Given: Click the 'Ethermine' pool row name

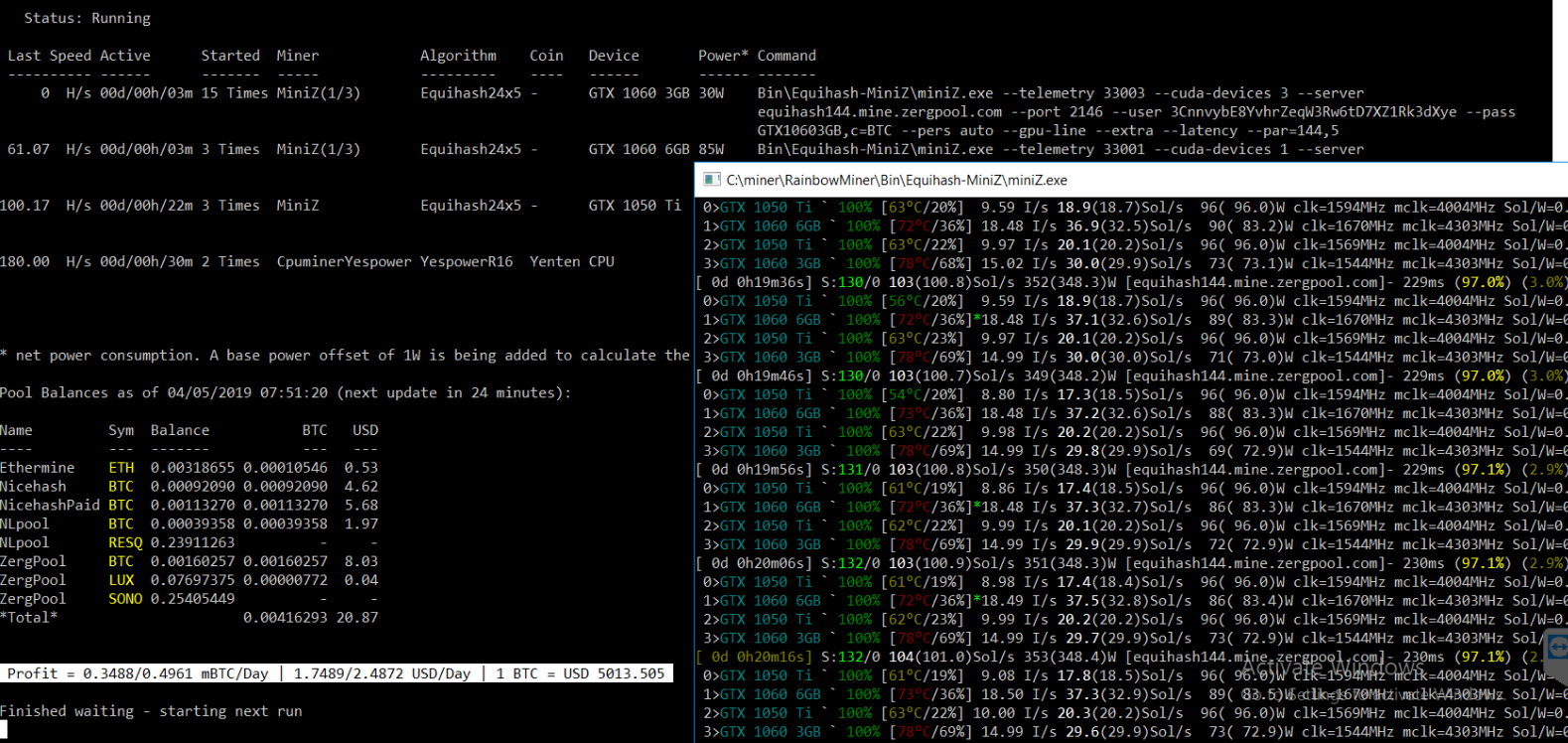Looking at the screenshot, I should pos(37,467).
